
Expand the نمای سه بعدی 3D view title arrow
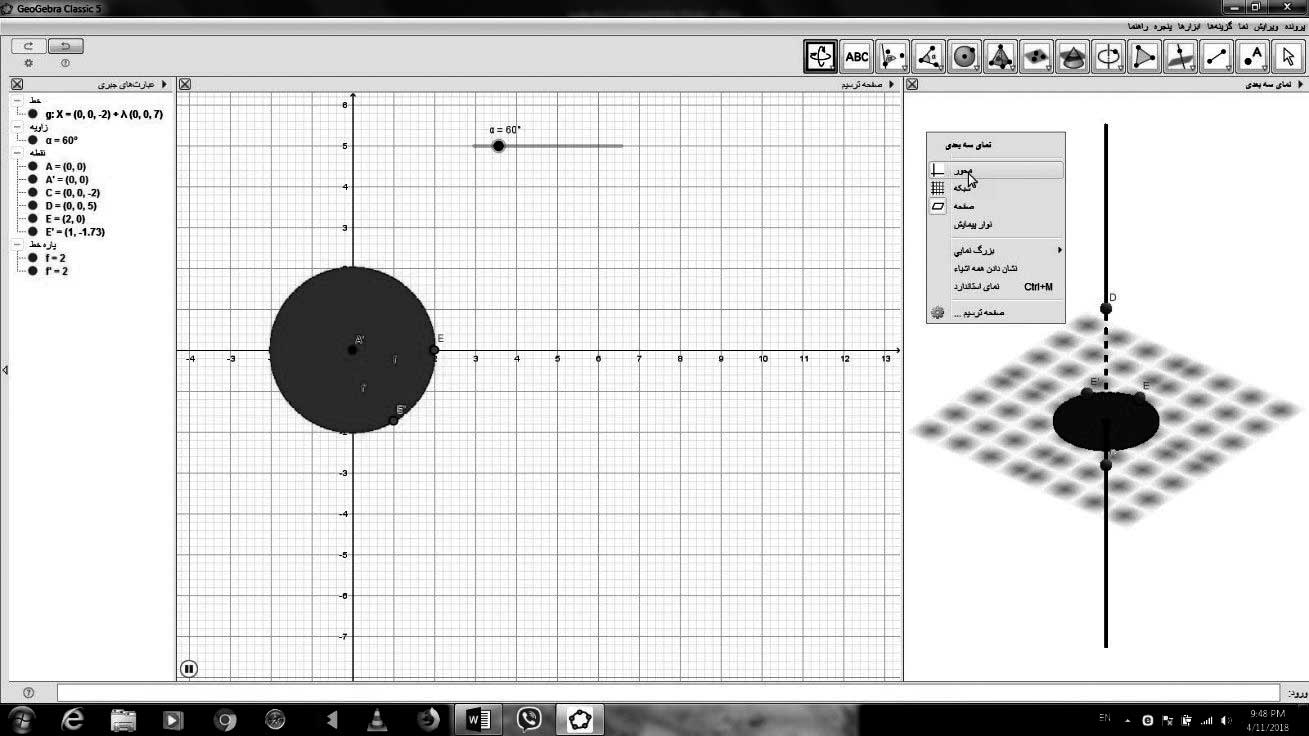click(1300, 85)
